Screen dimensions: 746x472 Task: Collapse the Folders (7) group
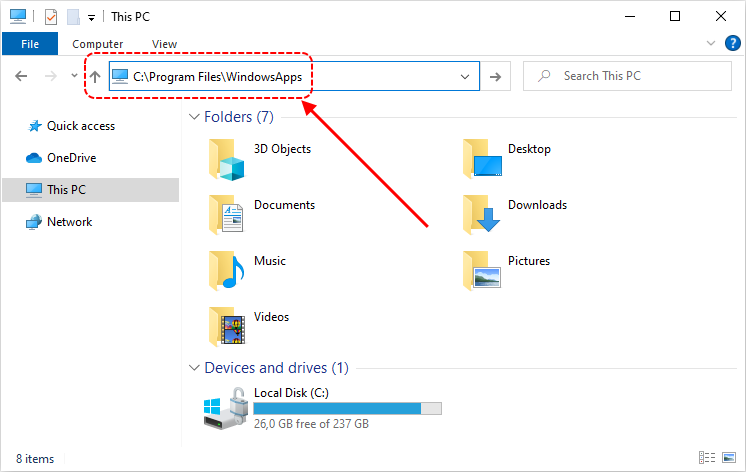[x=194, y=117]
